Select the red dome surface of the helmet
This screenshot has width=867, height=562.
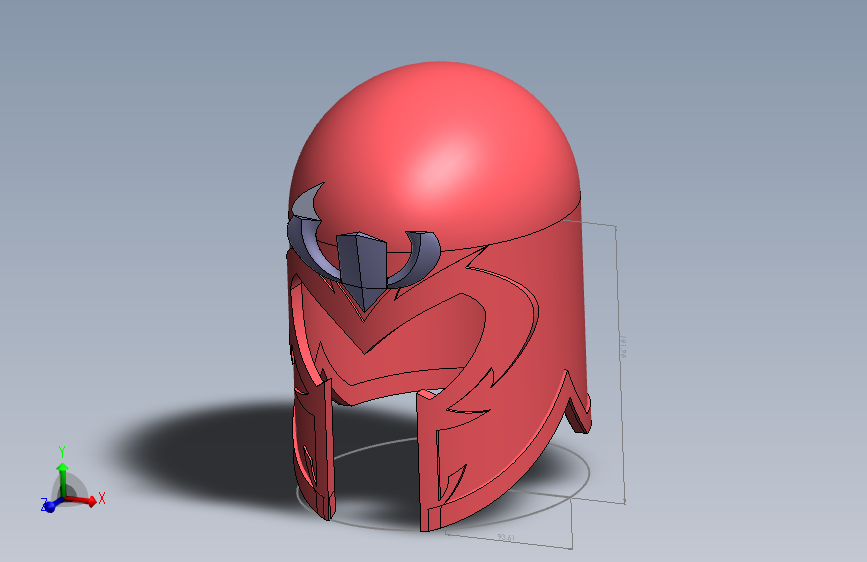437,155
